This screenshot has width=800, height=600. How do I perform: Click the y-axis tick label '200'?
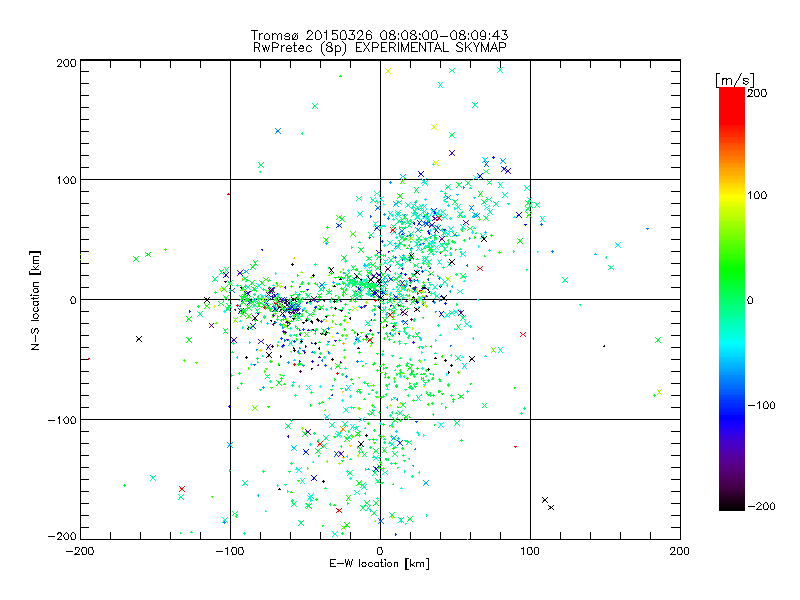(x=66, y=63)
